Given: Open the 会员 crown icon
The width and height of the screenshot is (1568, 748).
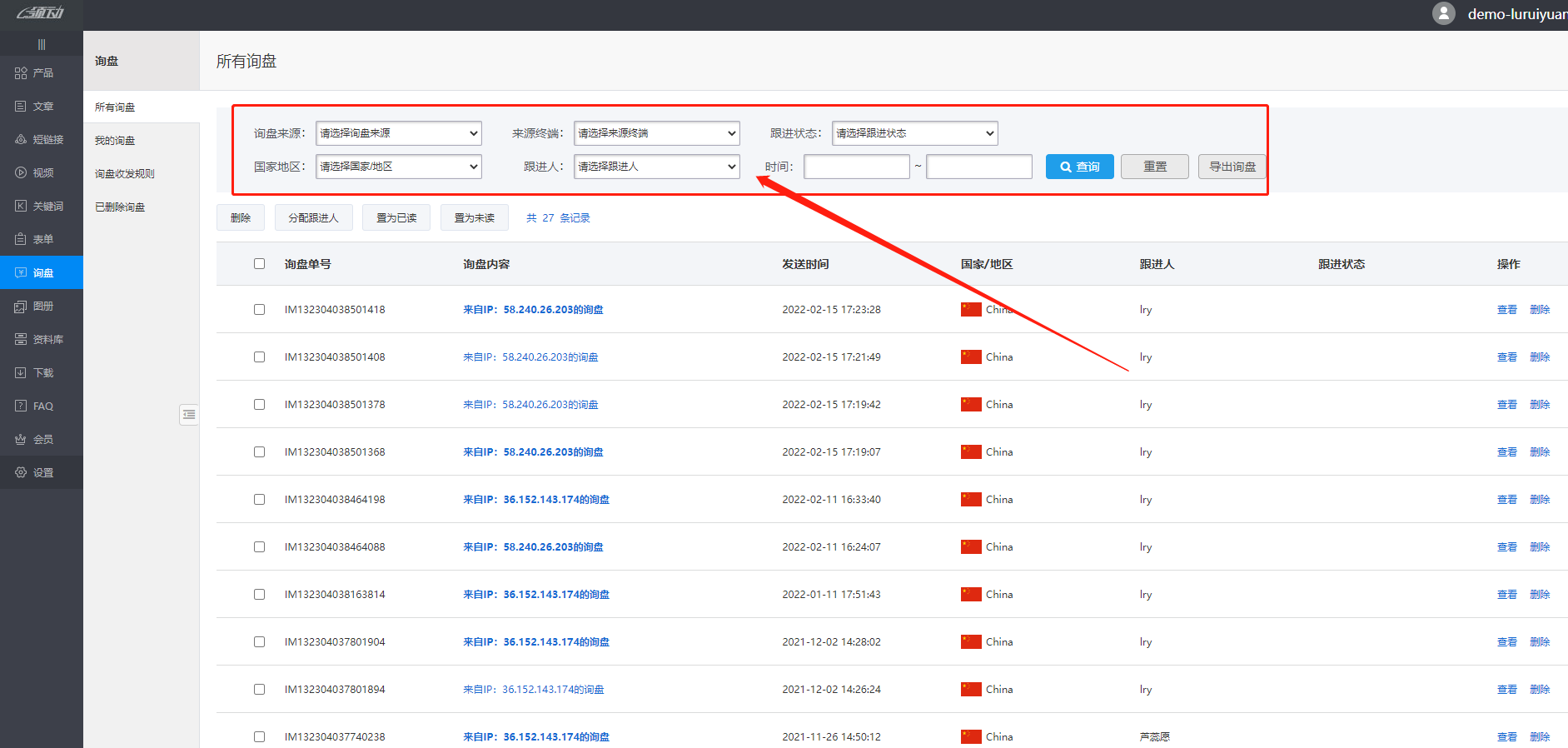Looking at the screenshot, I should coord(21,440).
